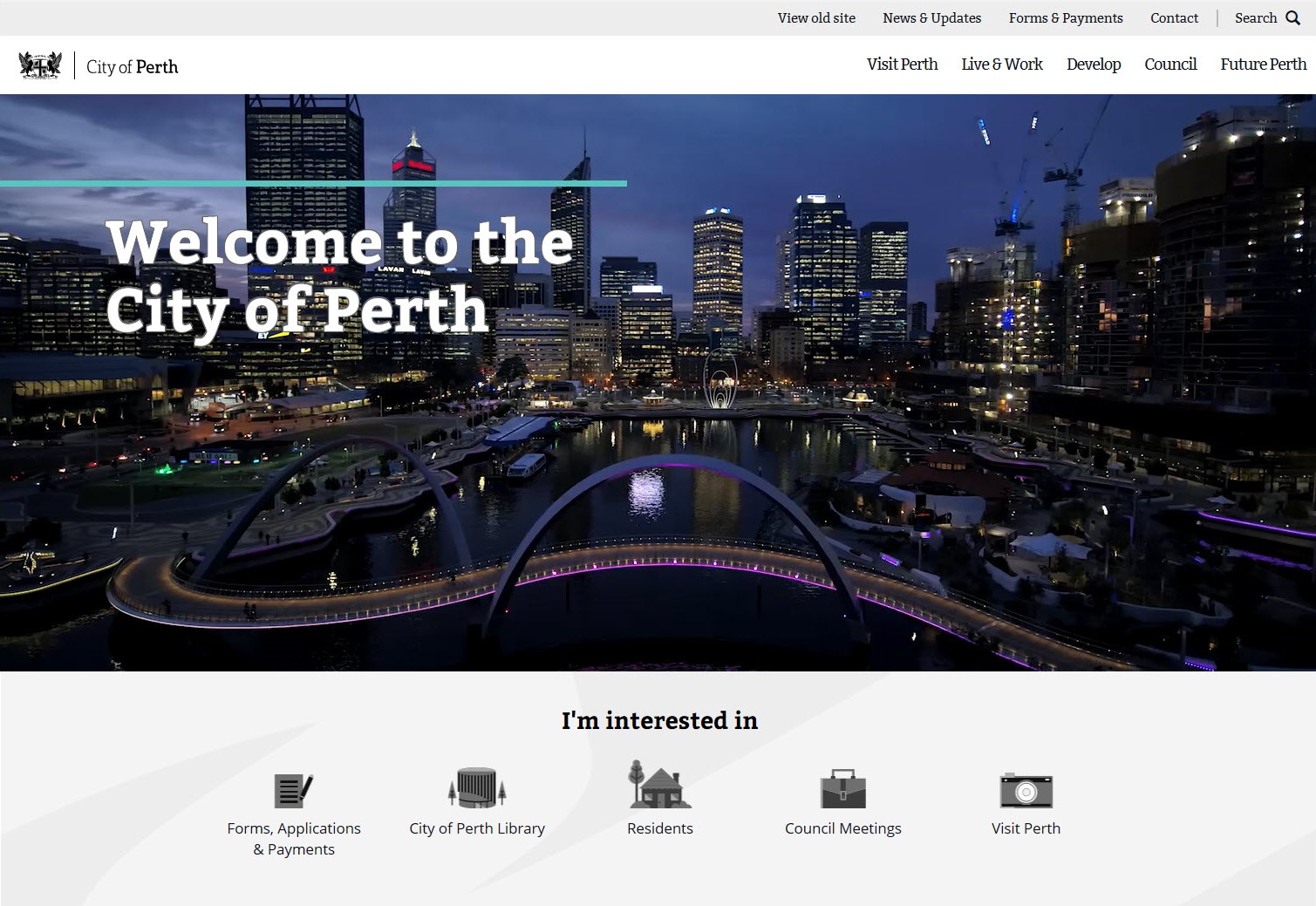This screenshot has width=1316, height=906.
Task: Go to Forms & Payments
Action: [1065, 17]
